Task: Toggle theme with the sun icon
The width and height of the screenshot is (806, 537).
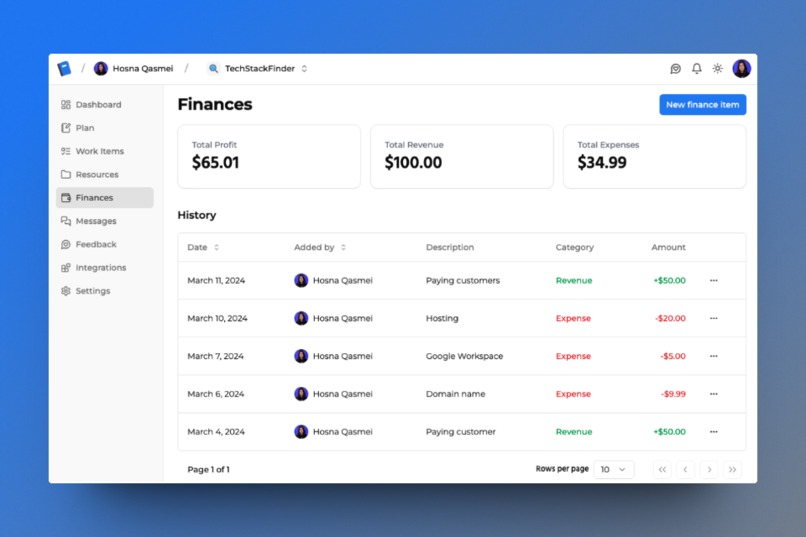Action: [718, 68]
